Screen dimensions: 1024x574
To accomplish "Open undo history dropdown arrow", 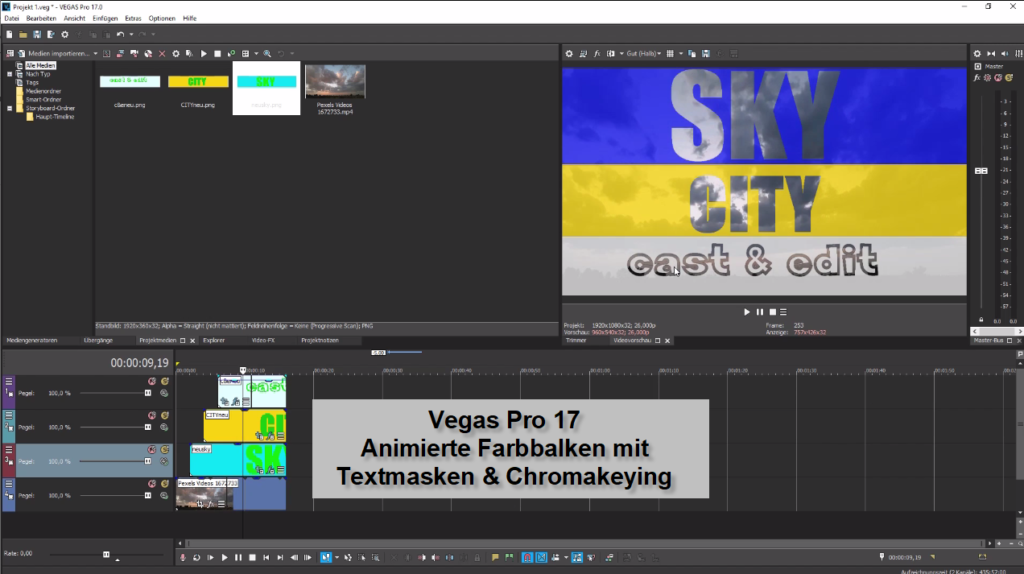I will coord(131,35).
